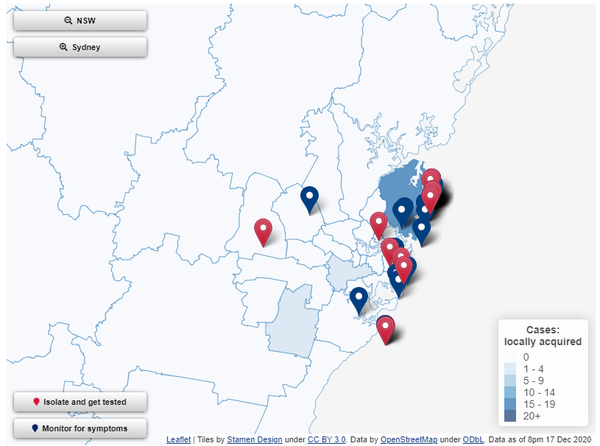Toggle Isolate and get tested markers
Viewport: 600px width, 446px height.
click(x=80, y=402)
